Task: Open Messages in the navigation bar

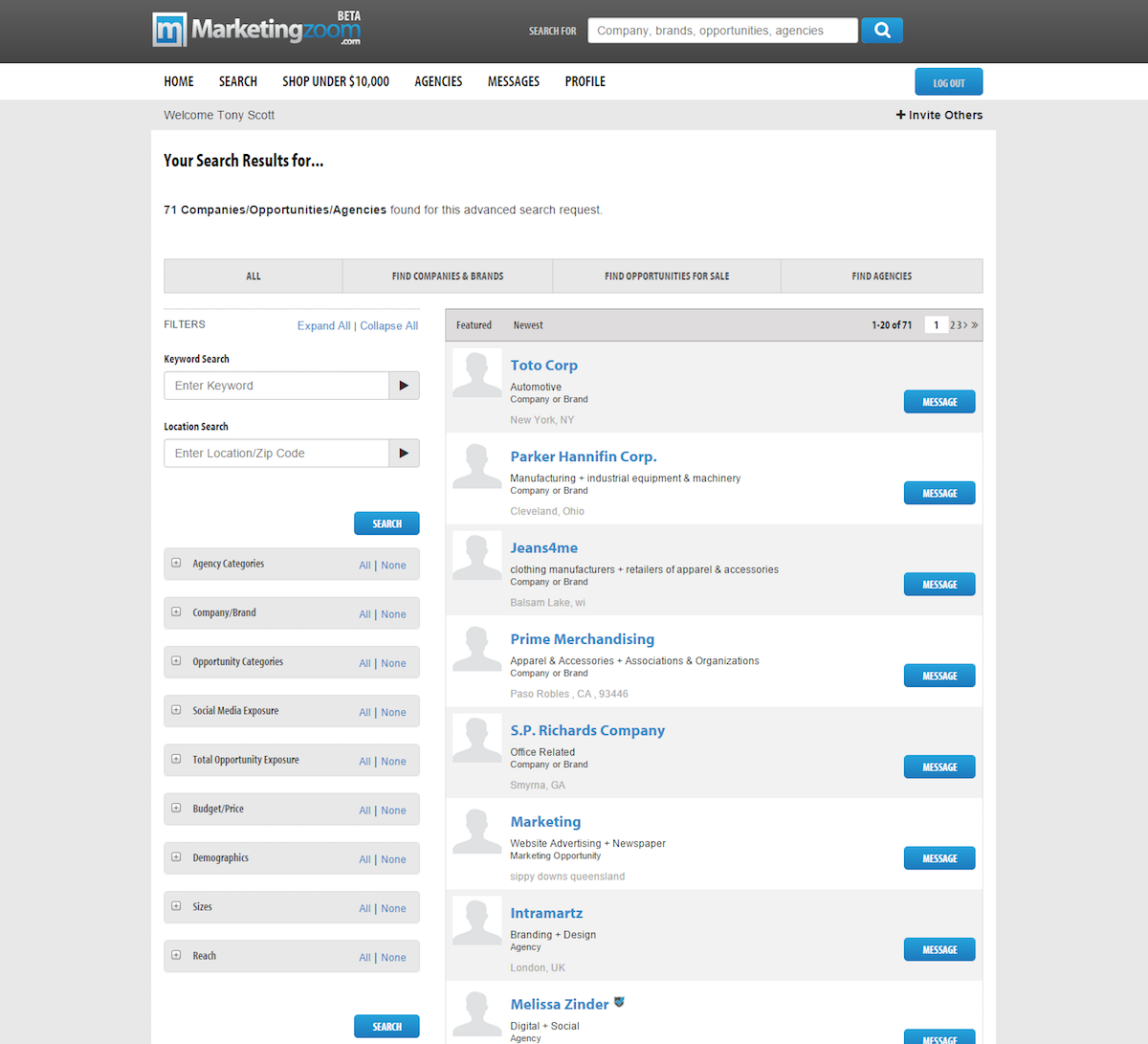Action: tap(514, 81)
